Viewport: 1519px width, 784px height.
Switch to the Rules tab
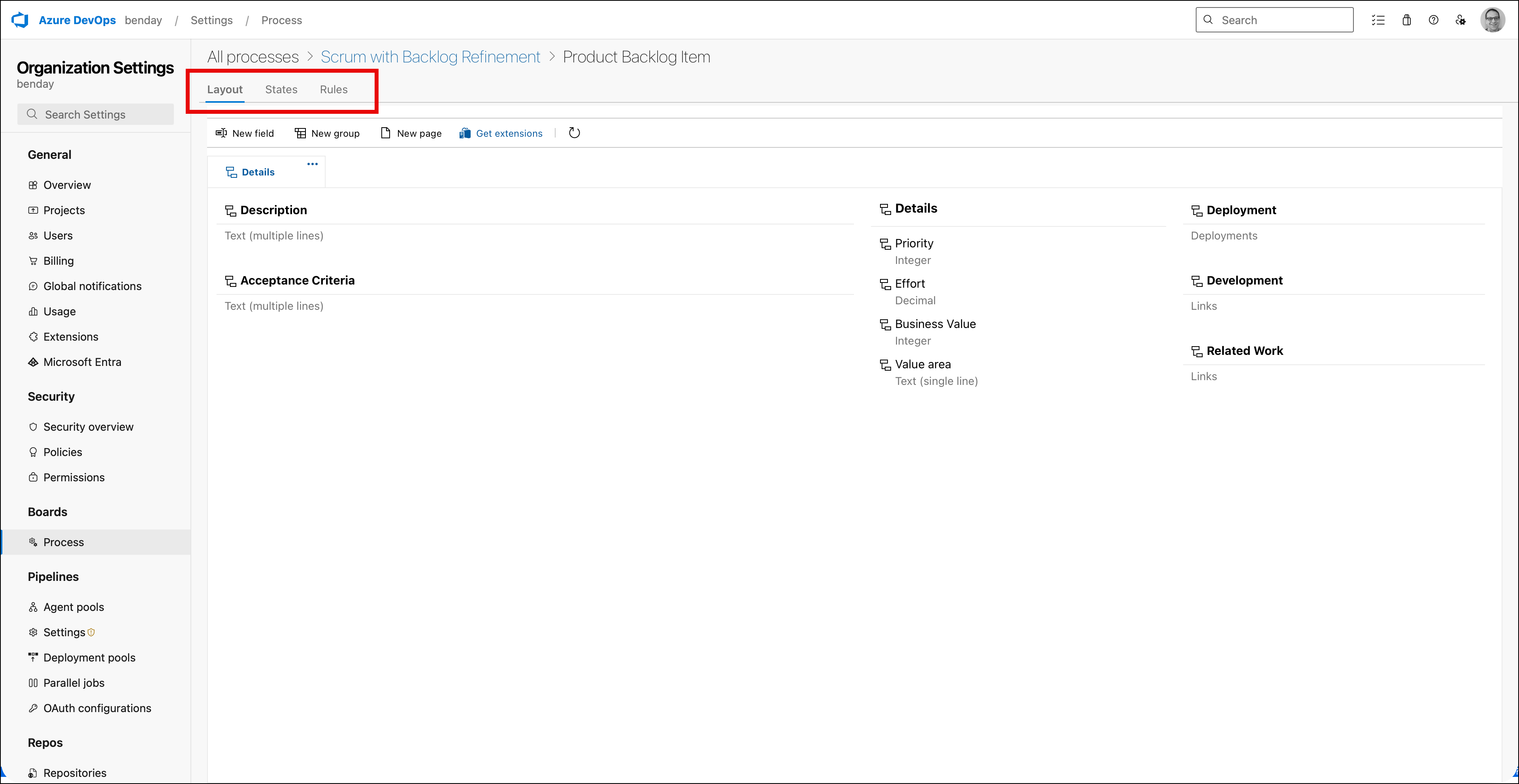(x=333, y=89)
